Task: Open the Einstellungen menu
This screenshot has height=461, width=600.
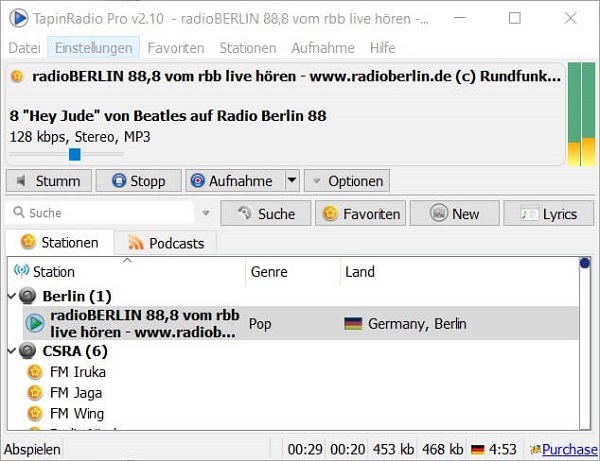Action: [93, 48]
